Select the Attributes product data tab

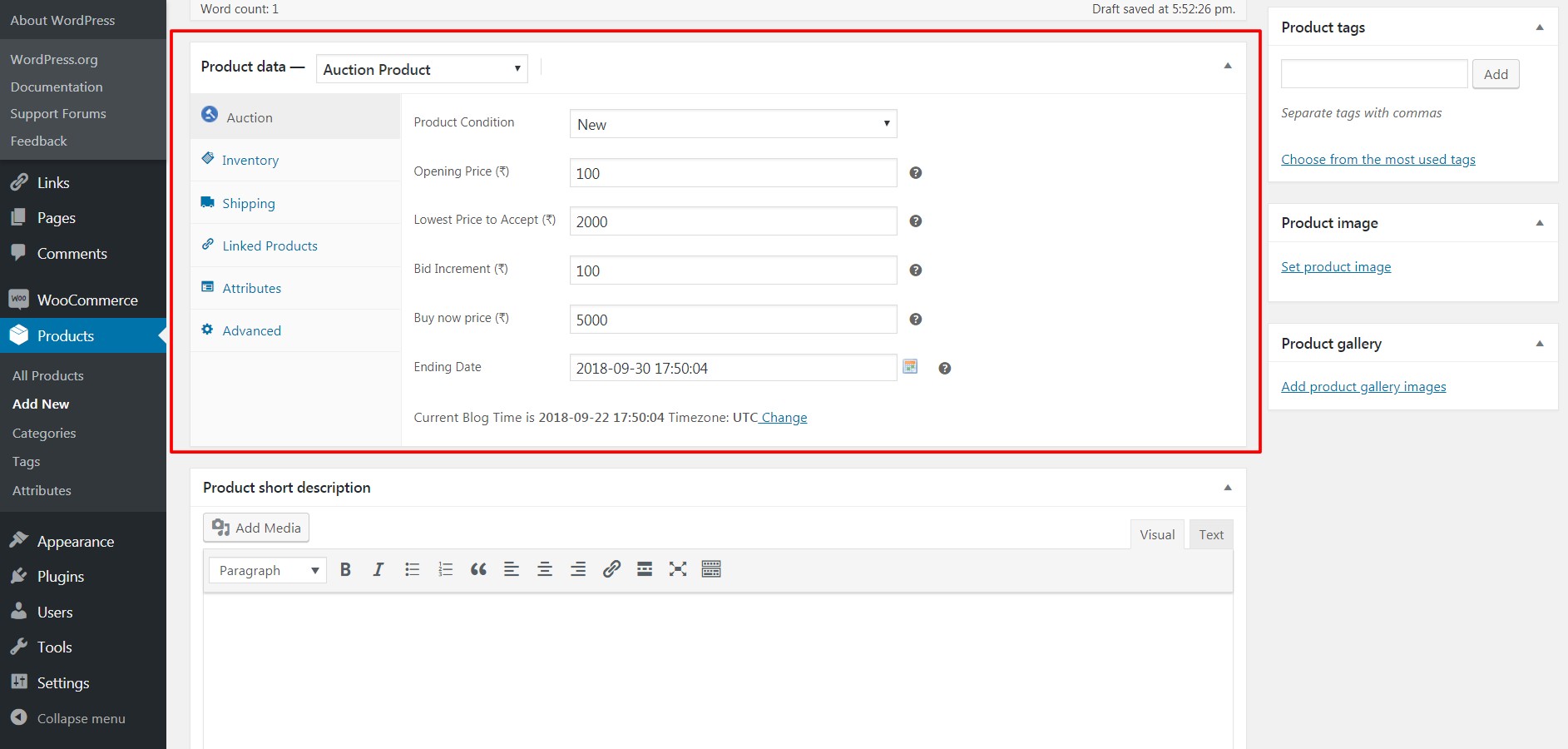pyautogui.click(x=295, y=288)
